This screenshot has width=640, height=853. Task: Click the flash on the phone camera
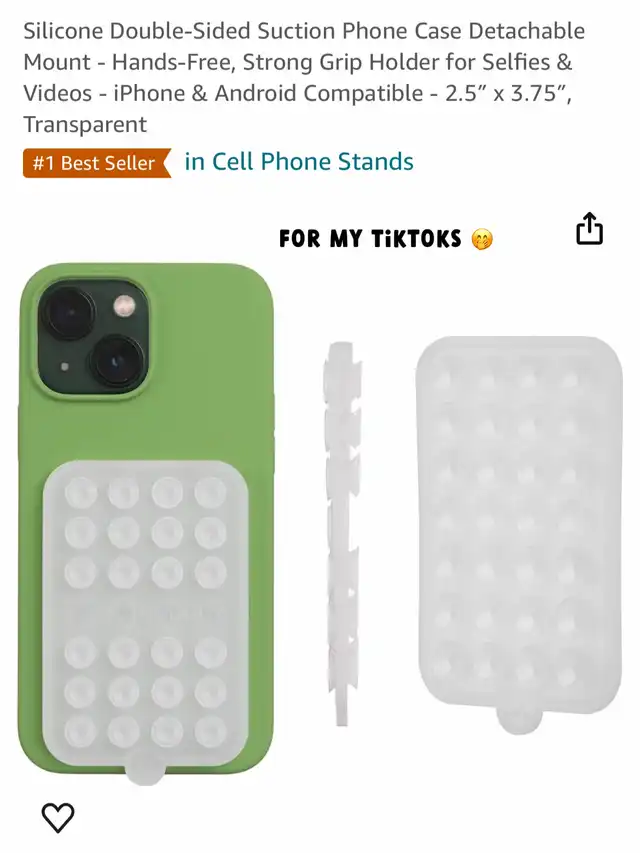(124, 306)
